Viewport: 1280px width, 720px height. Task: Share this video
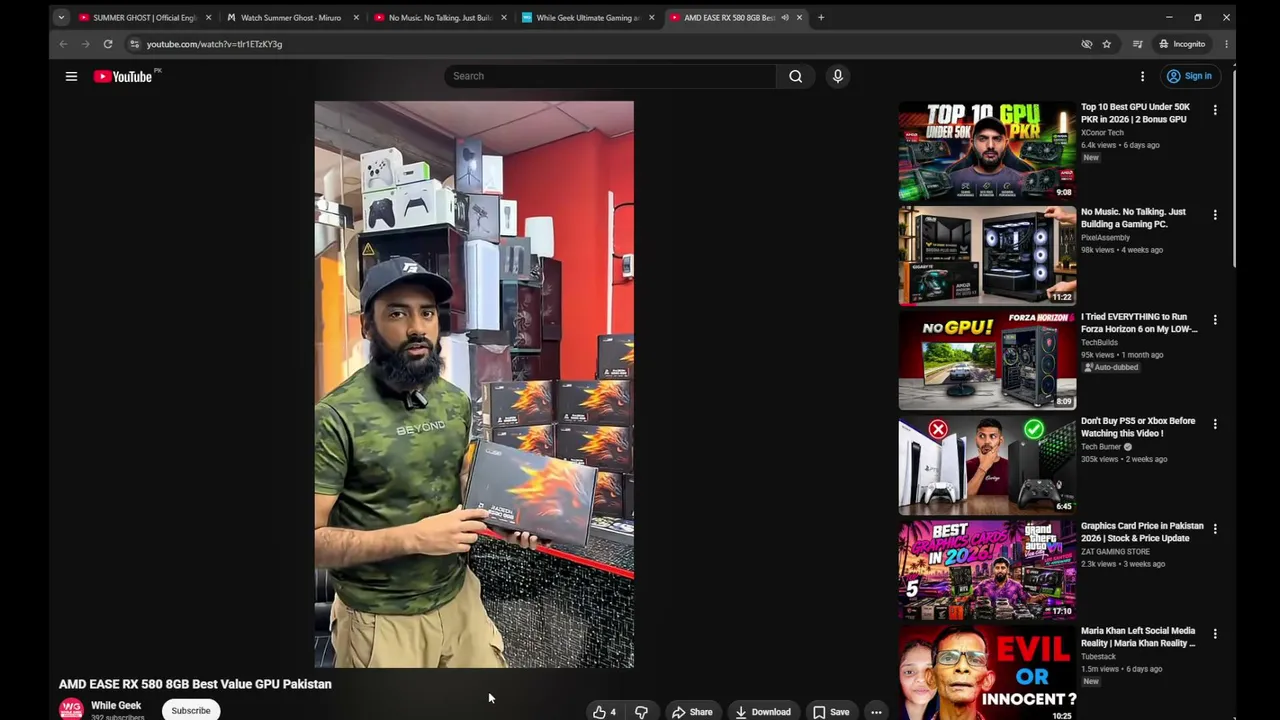[x=692, y=712]
